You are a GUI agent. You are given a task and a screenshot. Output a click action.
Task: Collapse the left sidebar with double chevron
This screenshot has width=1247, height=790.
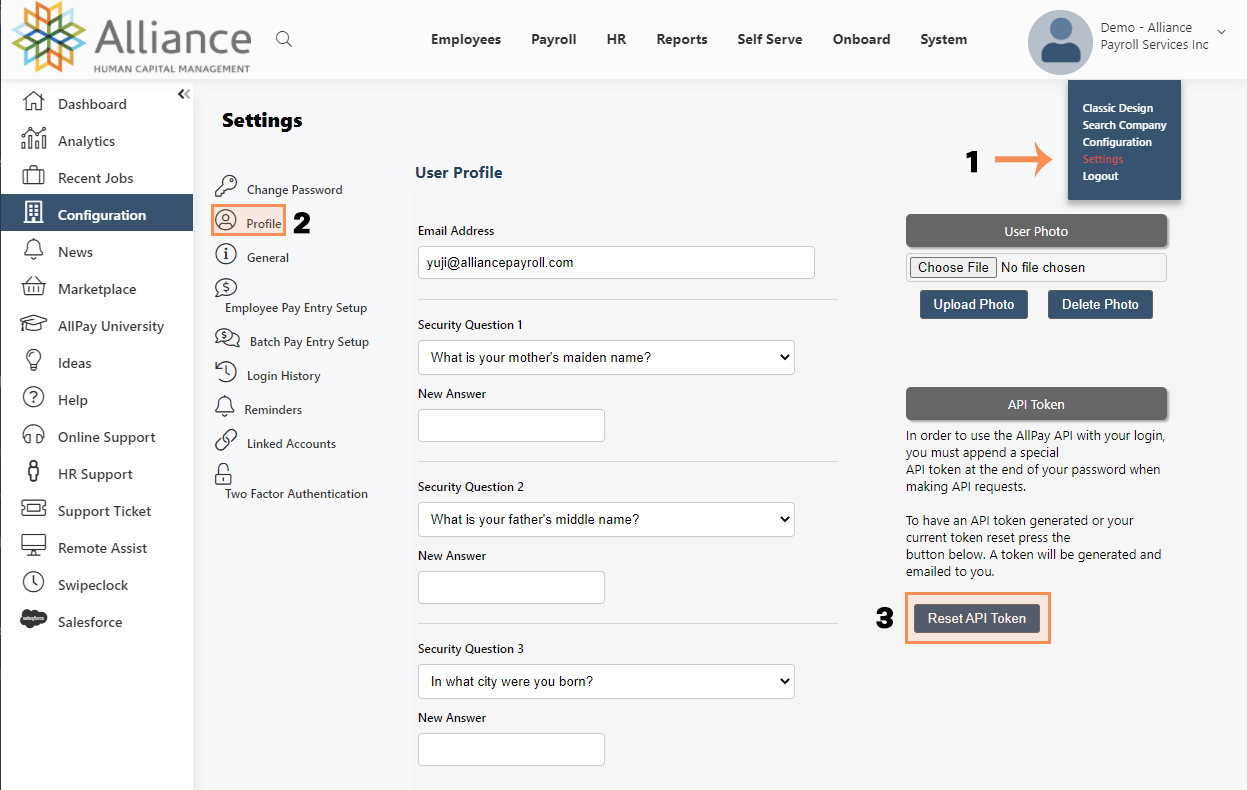pyautogui.click(x=183, y=94)
